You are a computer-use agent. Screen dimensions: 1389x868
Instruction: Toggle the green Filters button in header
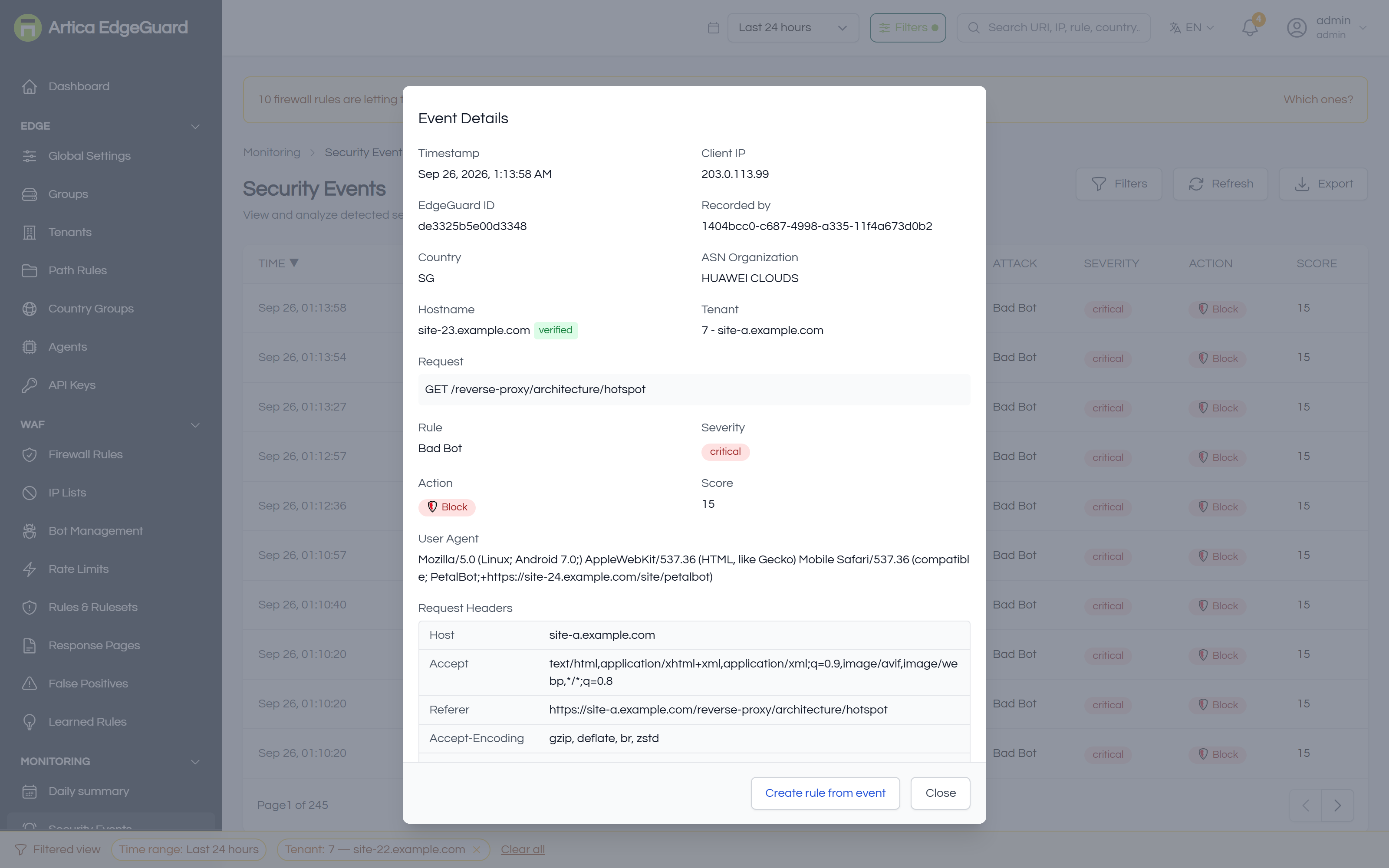pos(908,27)
